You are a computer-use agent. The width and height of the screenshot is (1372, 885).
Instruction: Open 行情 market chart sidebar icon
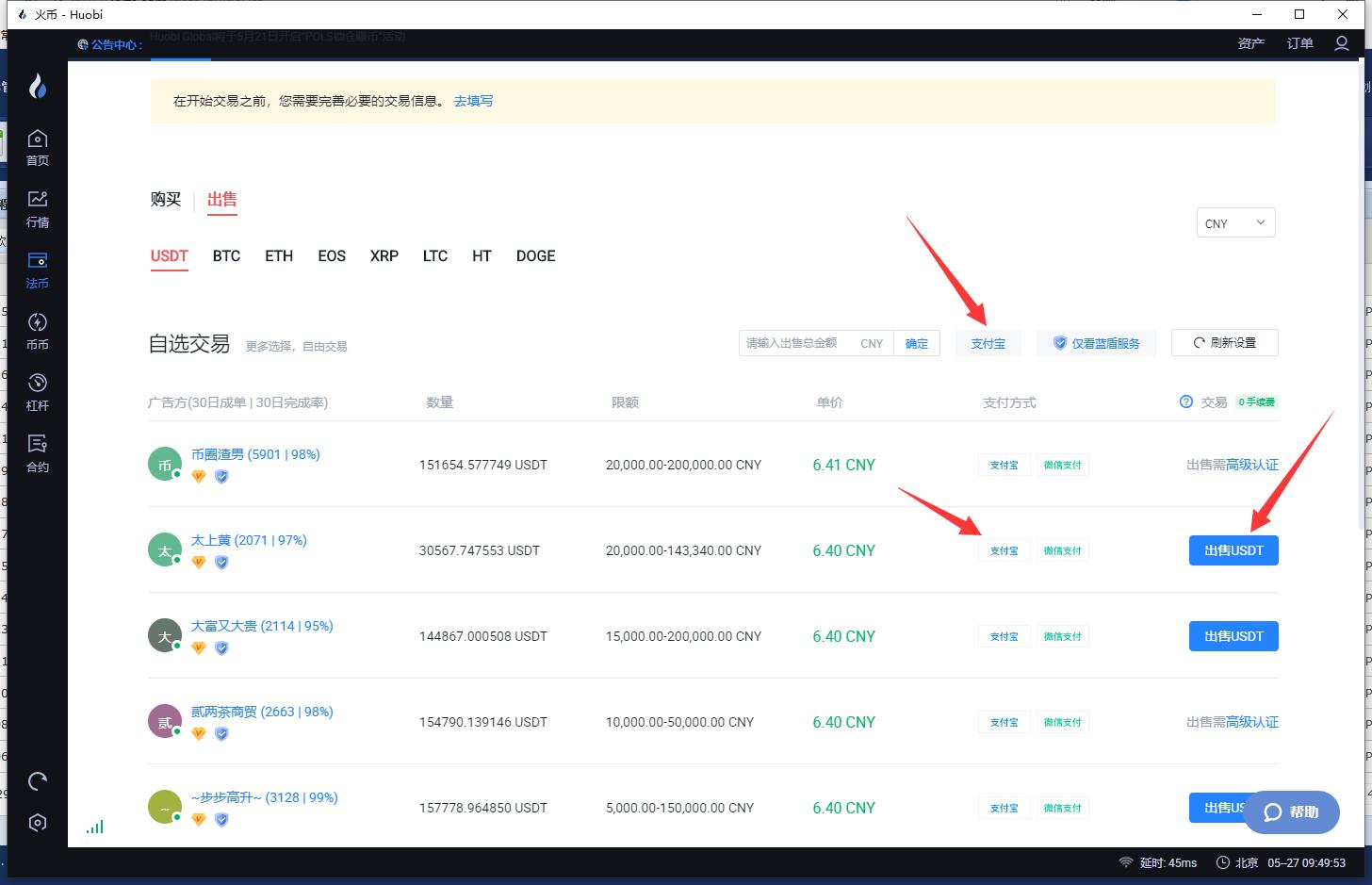(x=37, y=209)
